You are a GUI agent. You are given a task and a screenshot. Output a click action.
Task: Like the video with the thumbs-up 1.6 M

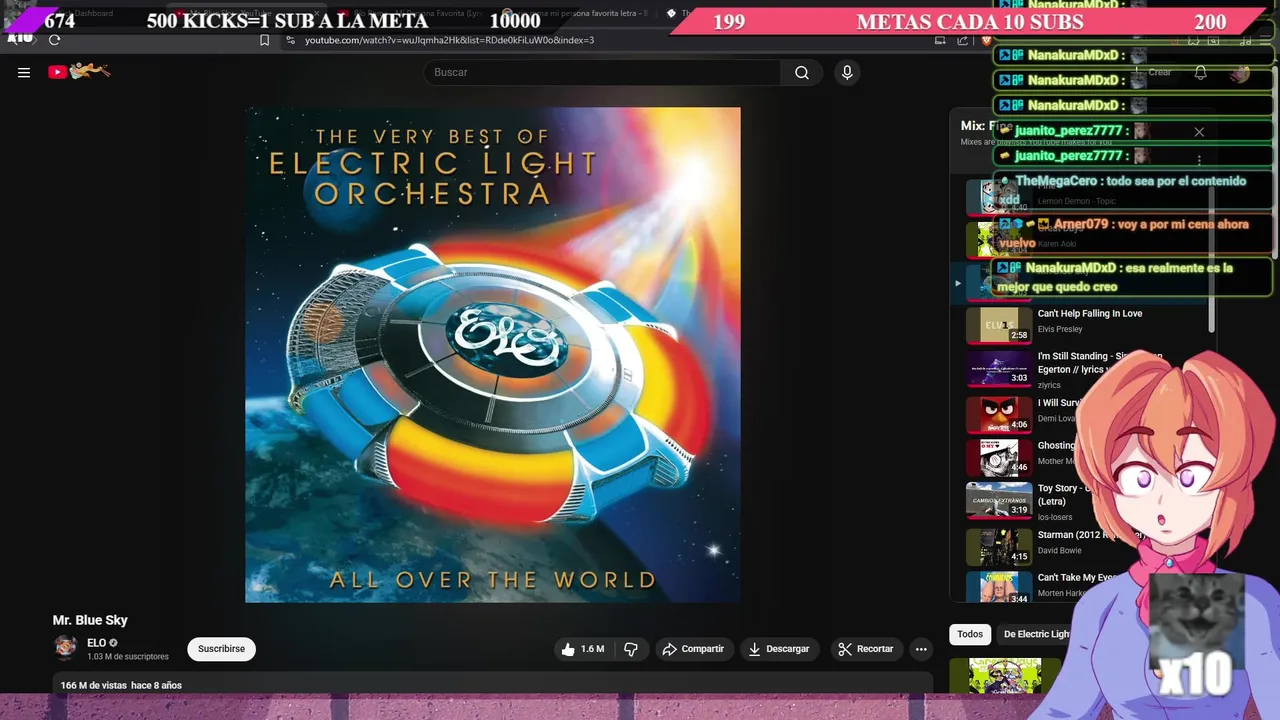click(x=582, y=649)
